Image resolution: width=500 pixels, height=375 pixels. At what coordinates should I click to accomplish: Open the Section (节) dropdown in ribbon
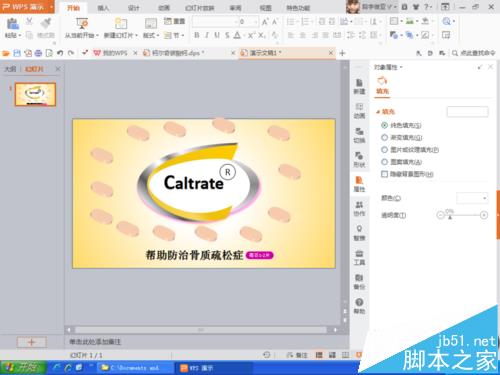175,35
